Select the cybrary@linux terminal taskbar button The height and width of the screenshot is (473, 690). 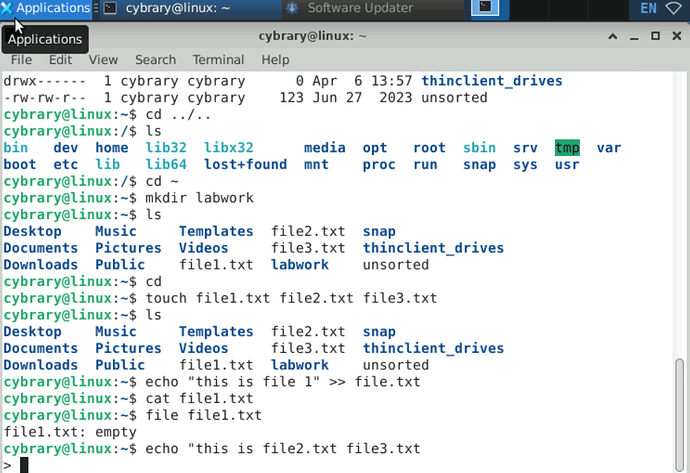[185, 9]
